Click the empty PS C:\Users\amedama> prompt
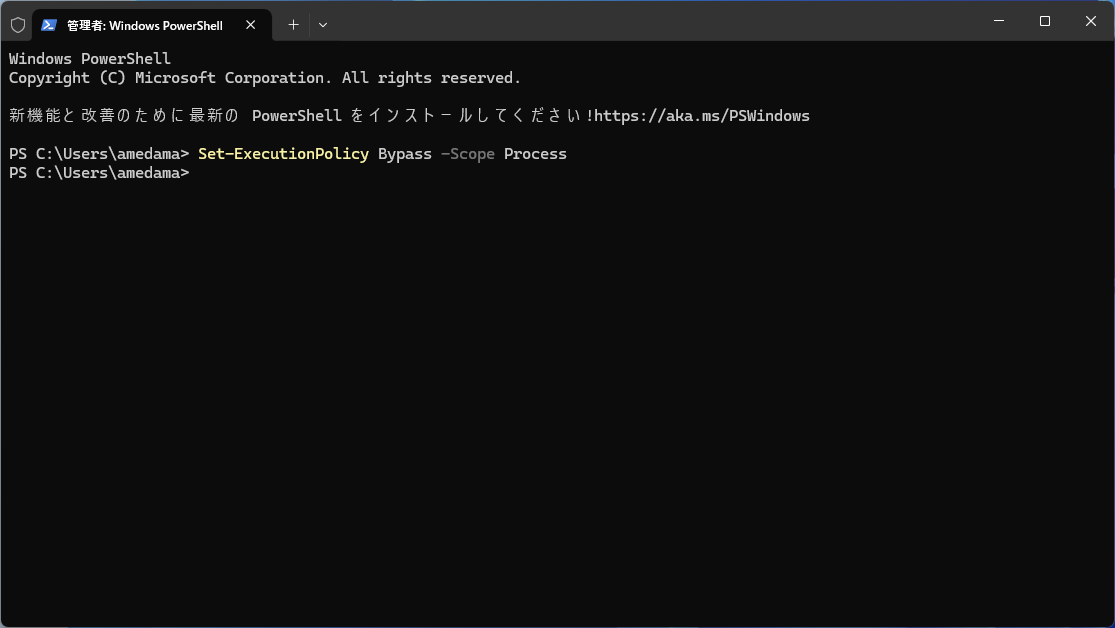Screen dimensions: 1115x628 coord(99,174)
